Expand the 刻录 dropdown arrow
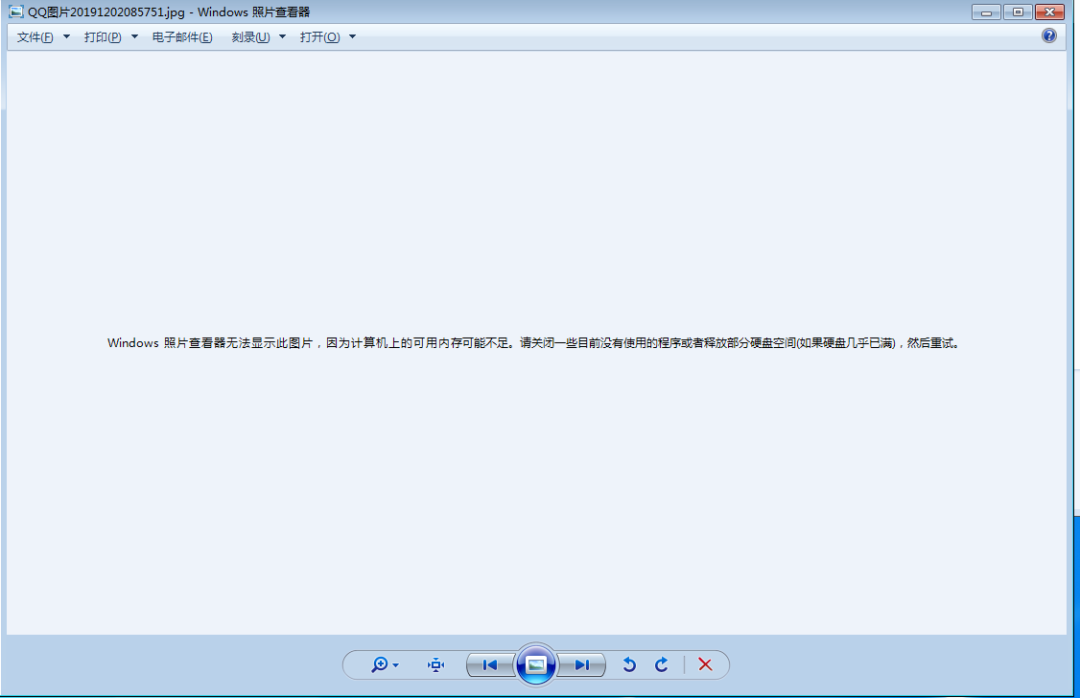1080x698 pixels. (282, 36)
